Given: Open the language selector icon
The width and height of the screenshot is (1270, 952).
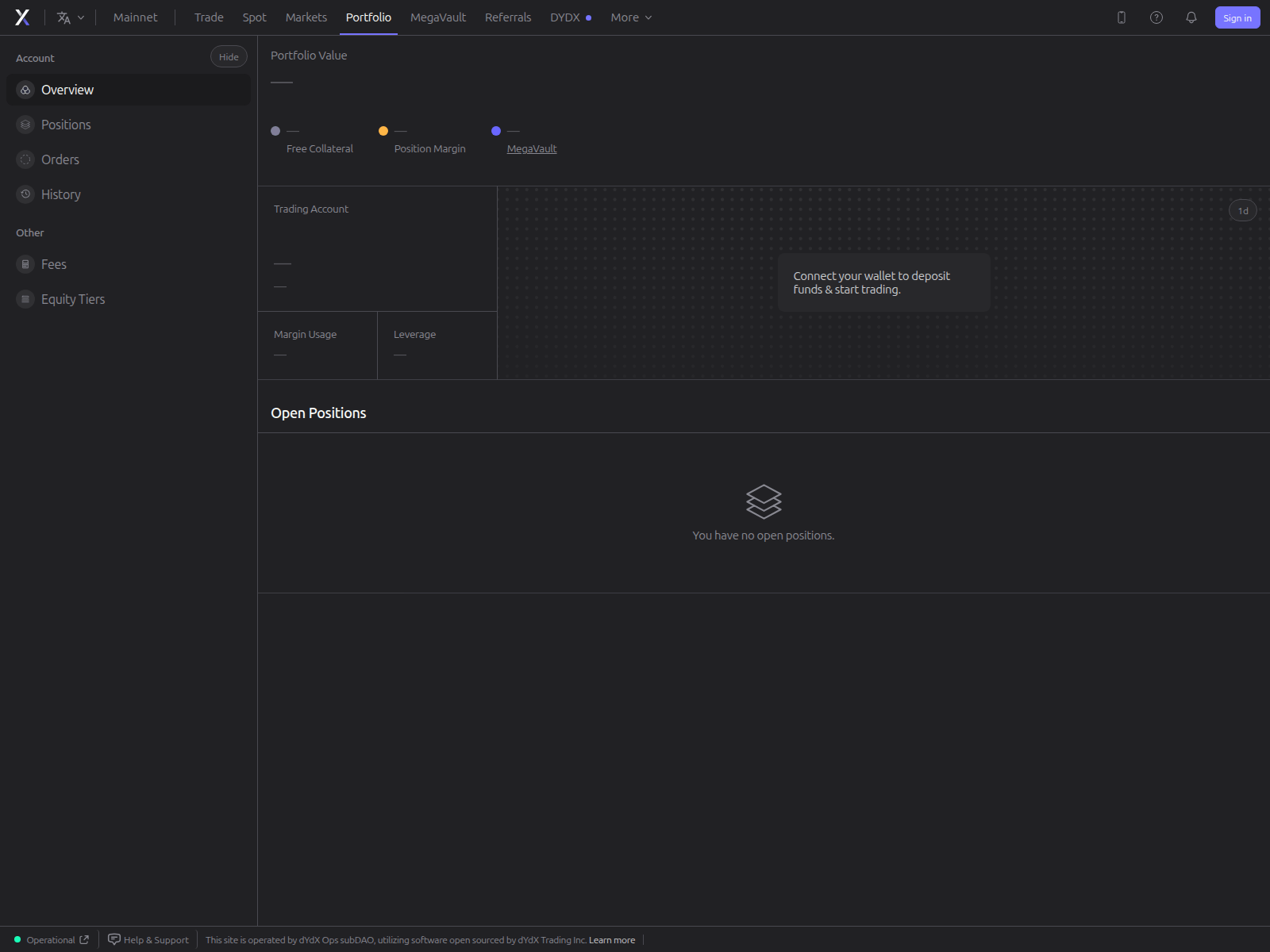Looking at the screenshot, I should (64, 17).
